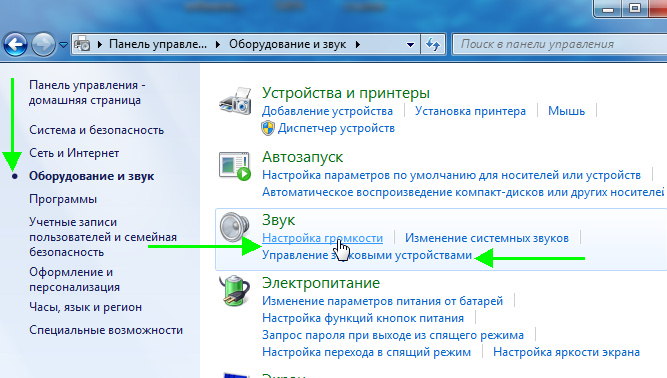Viewport: 667px width, 378px height.
Task: Open Специальные возможности in sidebar
Action: pos(106,330)
